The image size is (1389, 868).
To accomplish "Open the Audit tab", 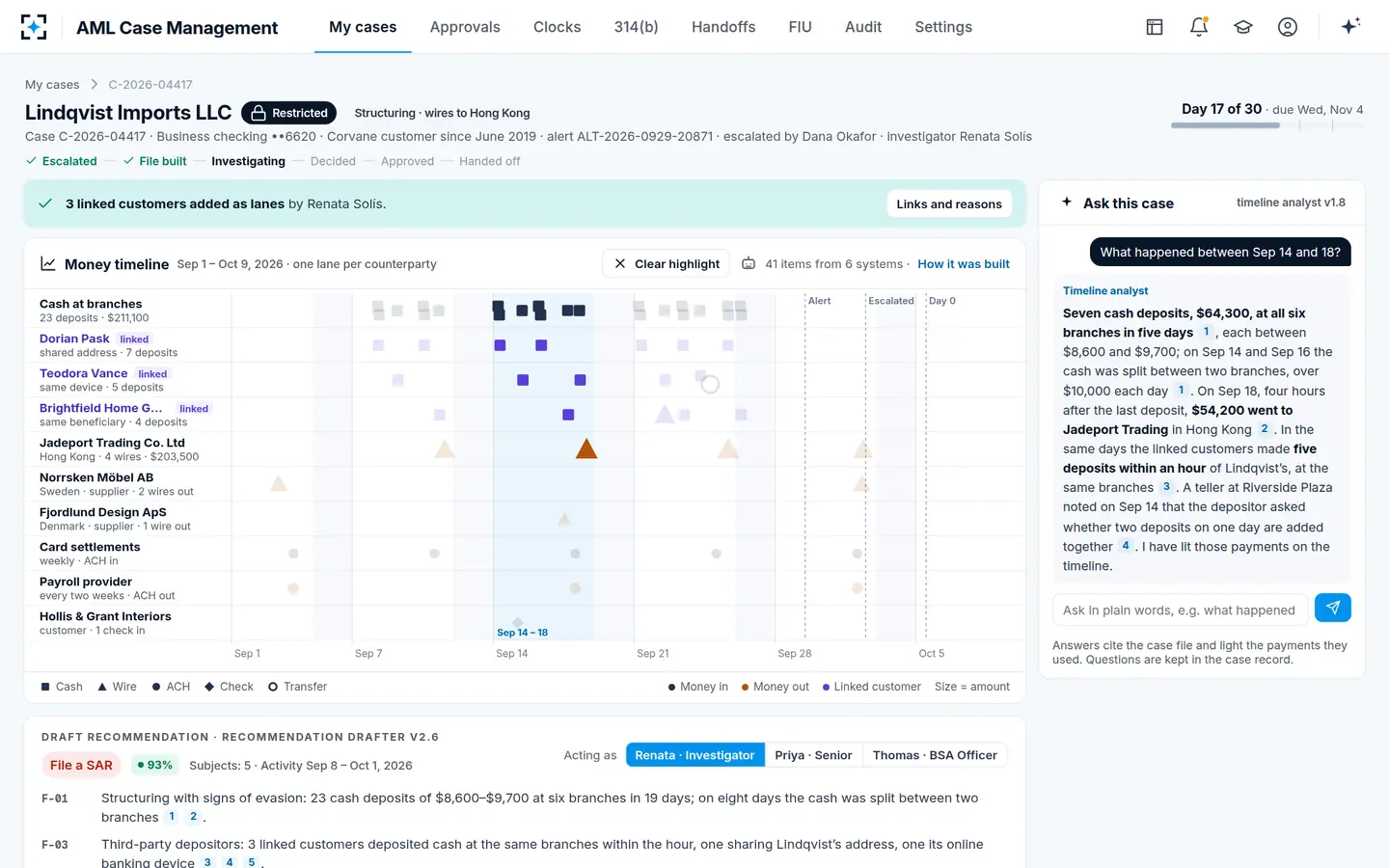I will 863,27.
